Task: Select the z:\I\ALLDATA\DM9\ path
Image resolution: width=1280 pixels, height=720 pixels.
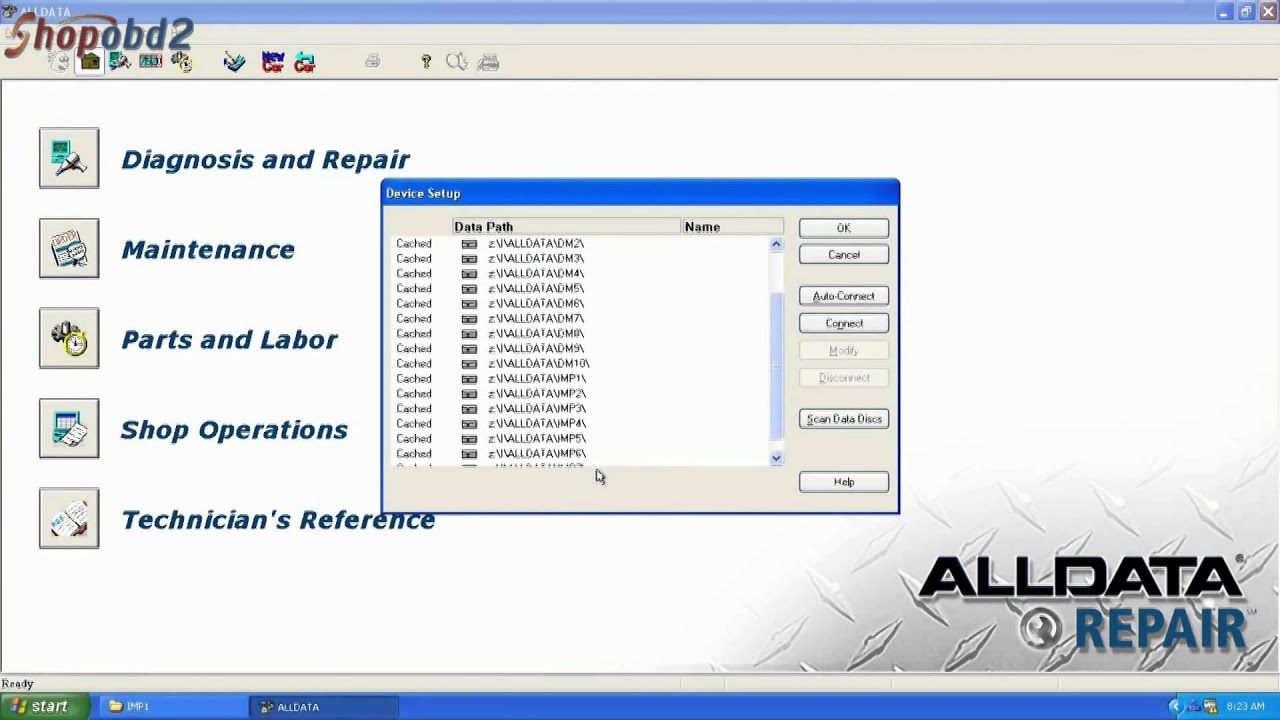Action: [536, 349]
